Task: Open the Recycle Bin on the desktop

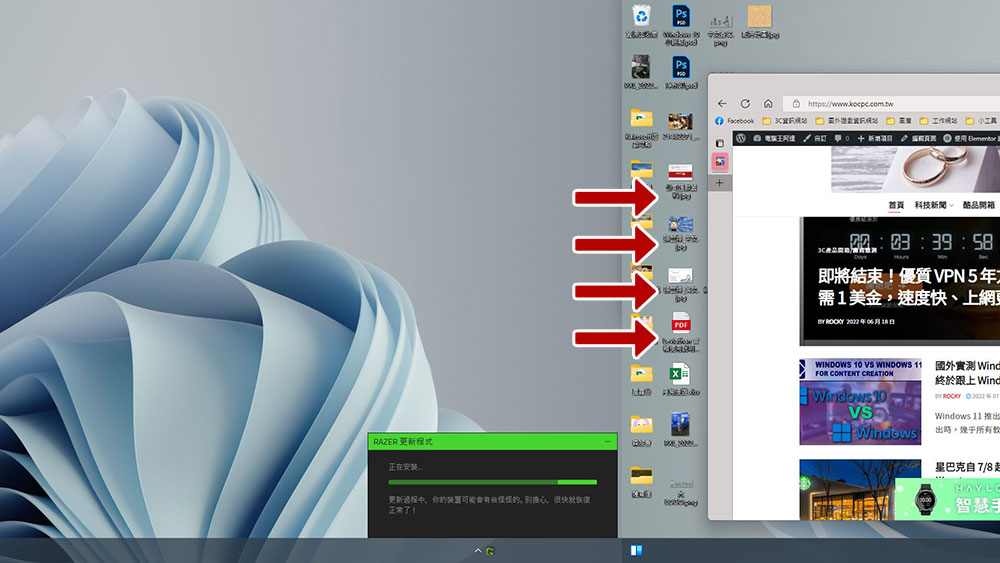Action: pos(641,17)
